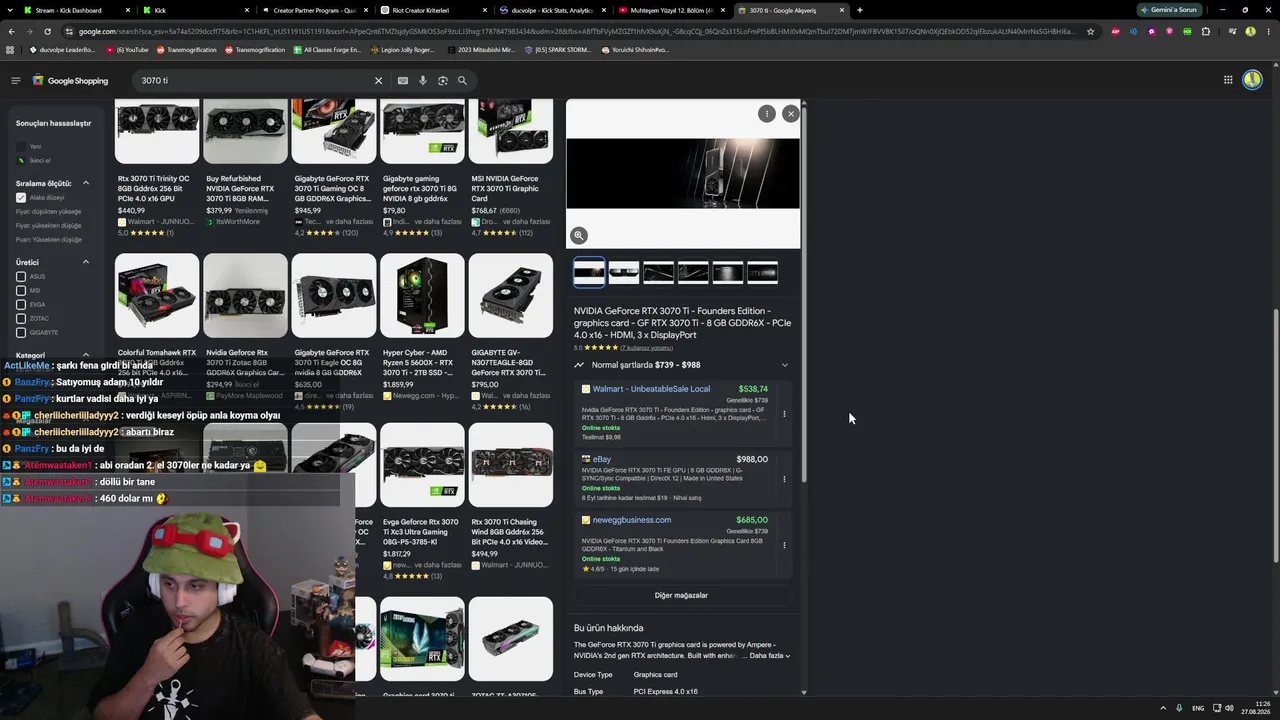Open the Google Shopping main menu (hamburger)
The image size is (1280, 720).
(x=16, y=80)
